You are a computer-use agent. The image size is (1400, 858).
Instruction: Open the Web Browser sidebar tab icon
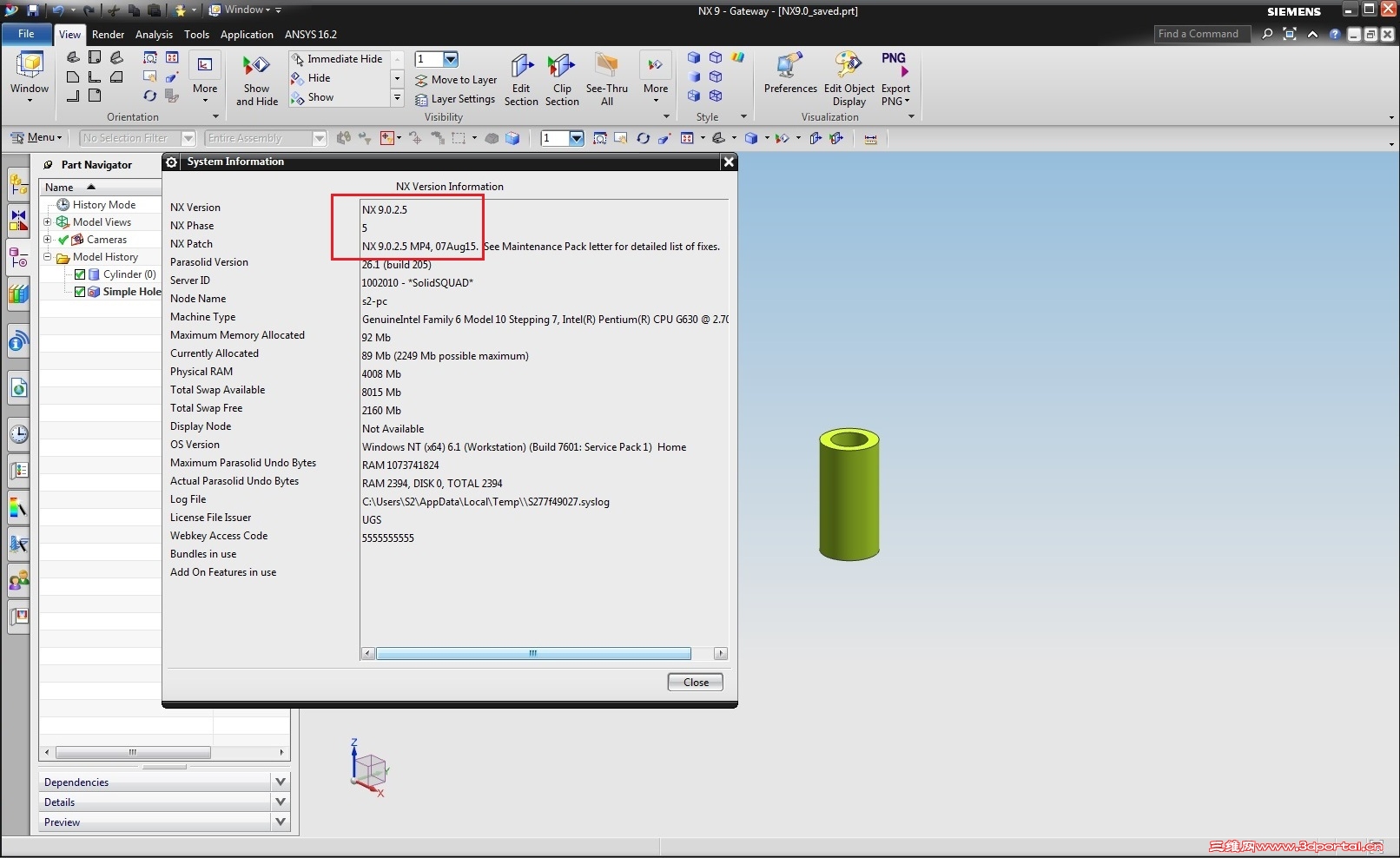18,387
